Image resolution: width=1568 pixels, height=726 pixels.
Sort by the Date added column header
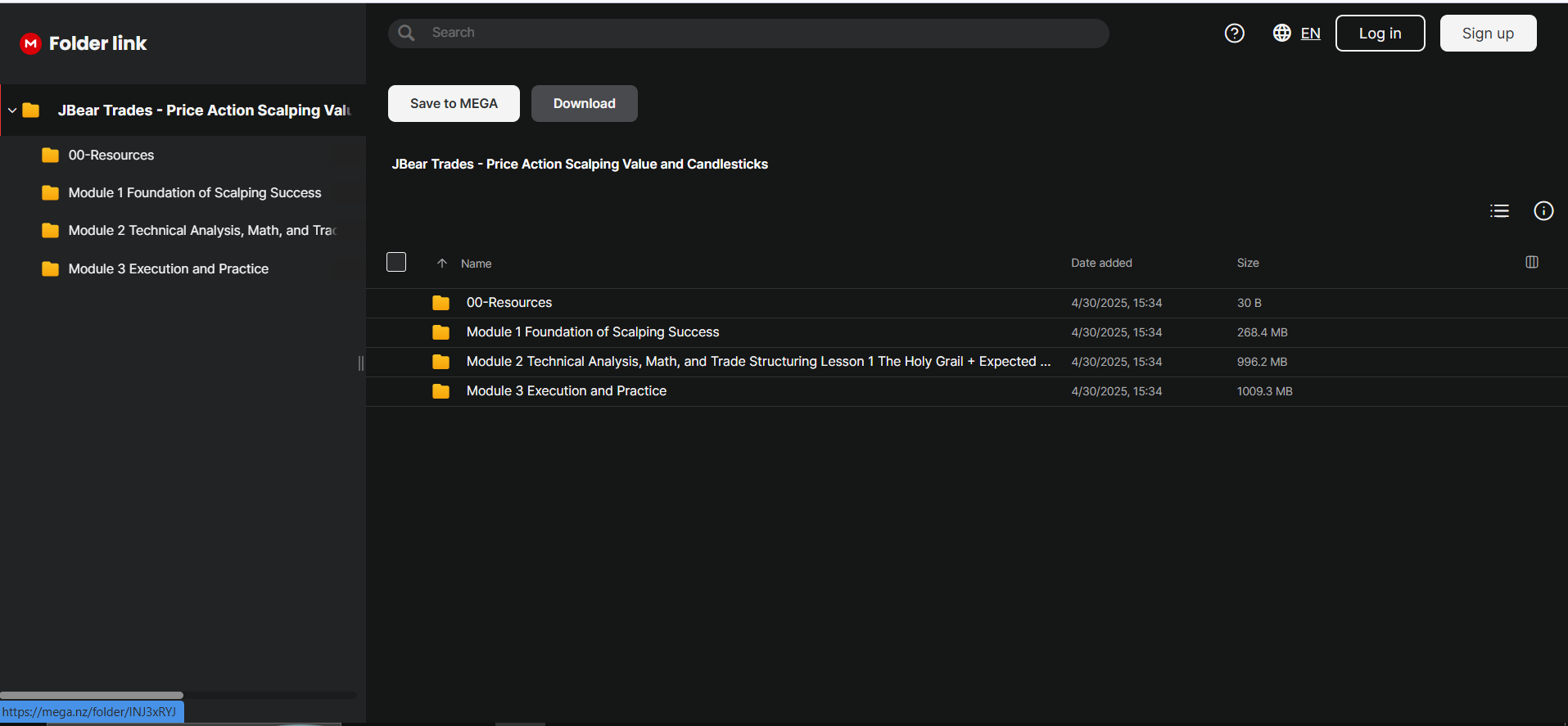pos(1101,263)
